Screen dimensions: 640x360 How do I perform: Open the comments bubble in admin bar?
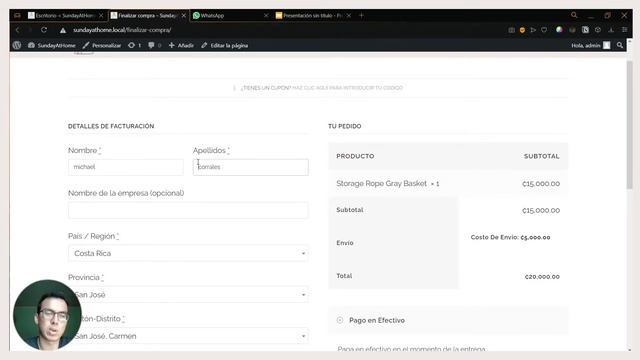(x=155, y=45)
